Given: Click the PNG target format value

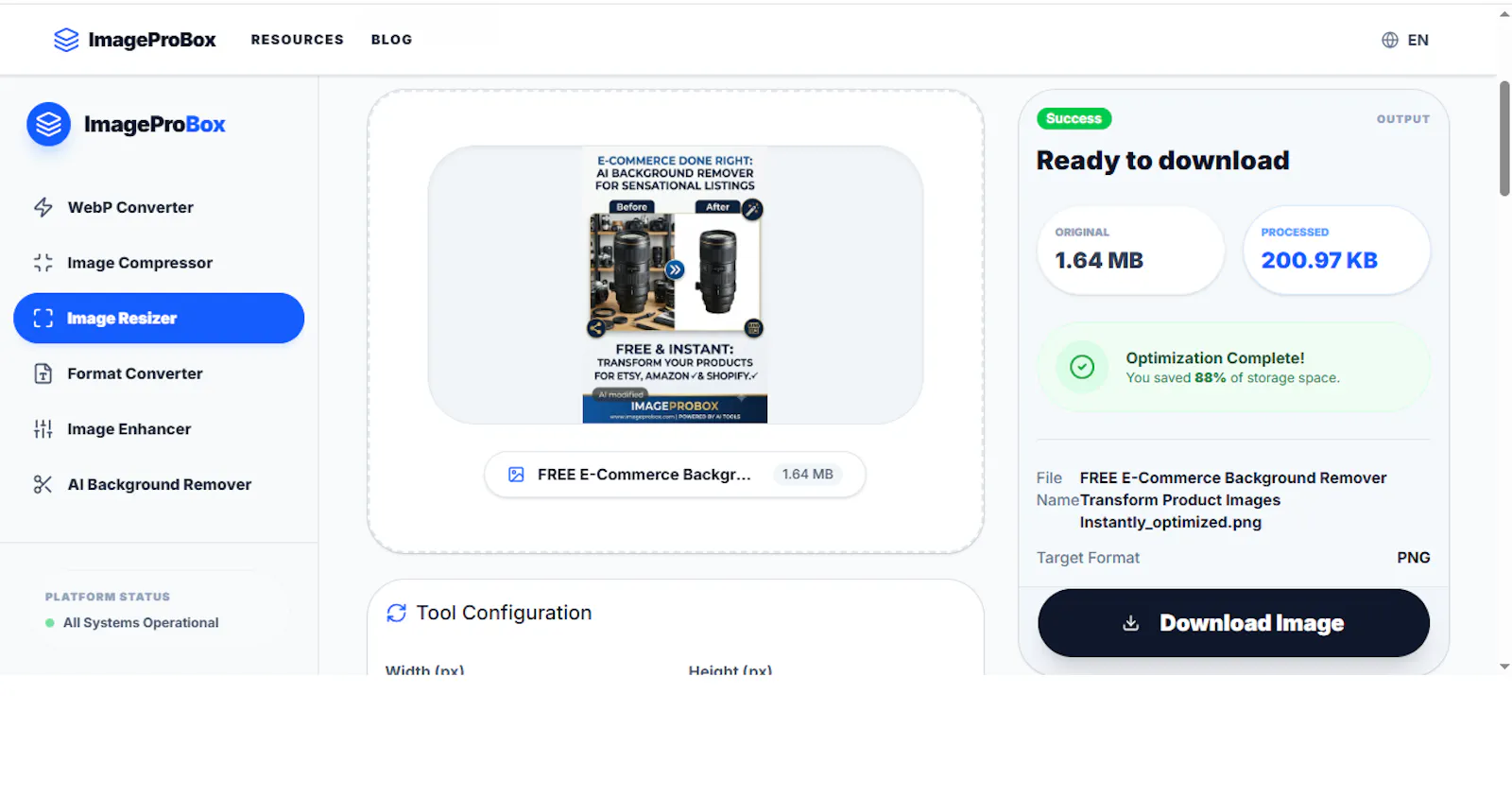Looking at the screenshot, I should click(1414, 558).
